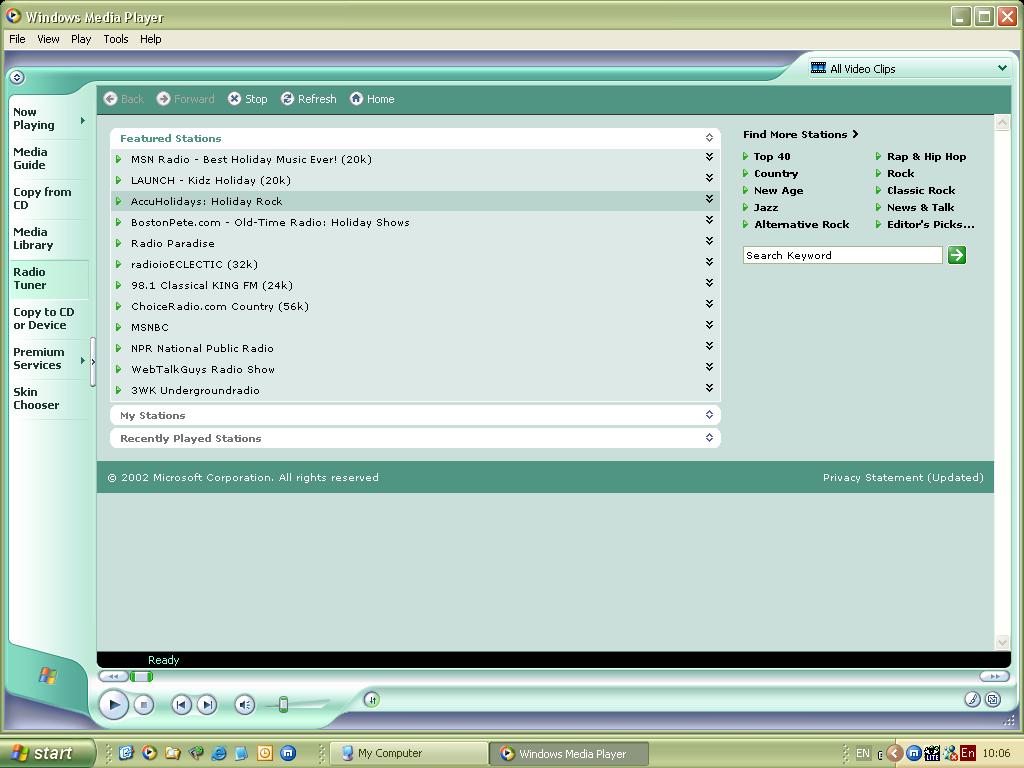The width and height of the screenshot is (1024, 768).
Task: Refresh the radio tuner page
Action: (308, 99)
